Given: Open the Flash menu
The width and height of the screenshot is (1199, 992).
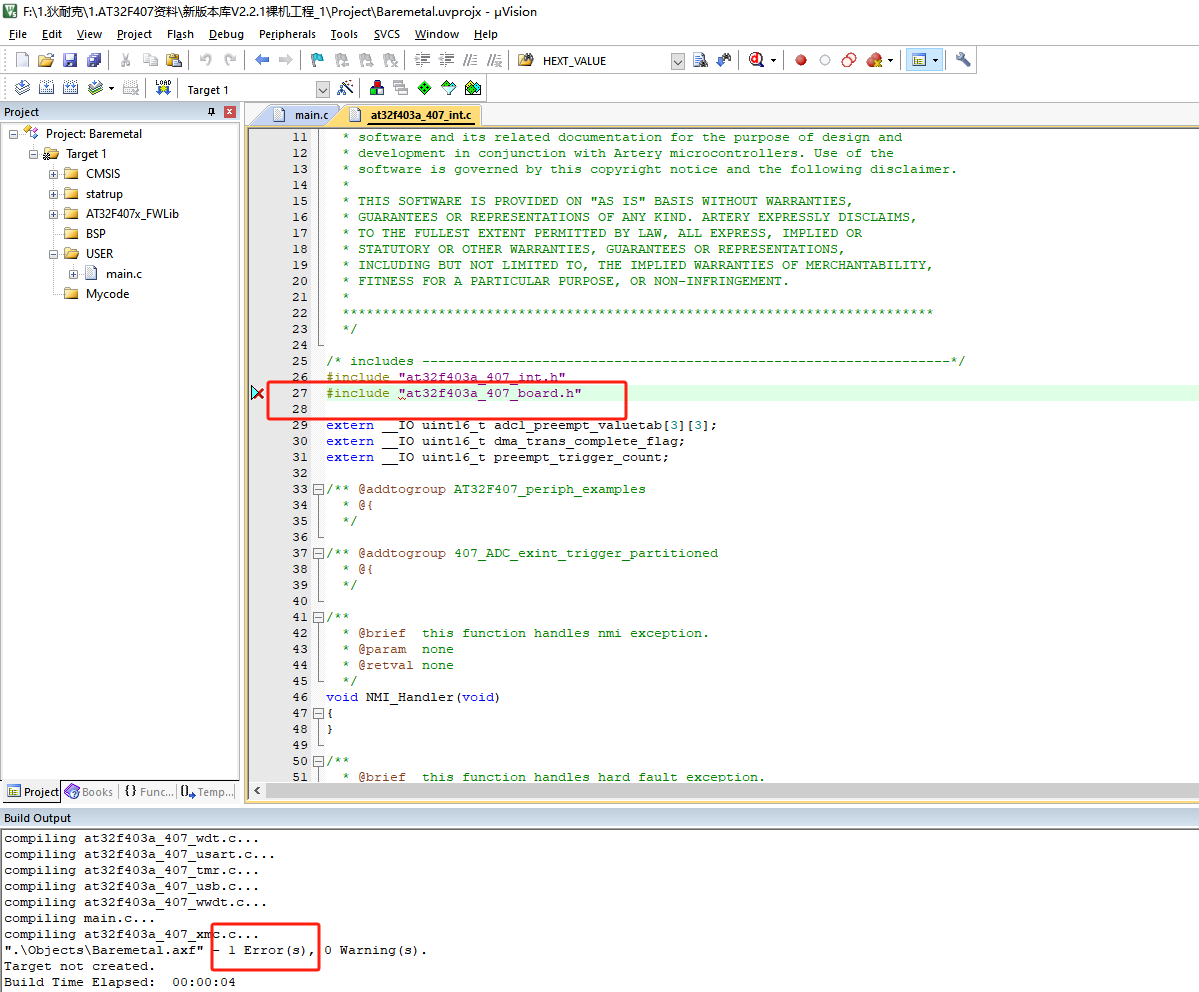Looking at the screenshot, I should tap(180, 34).
